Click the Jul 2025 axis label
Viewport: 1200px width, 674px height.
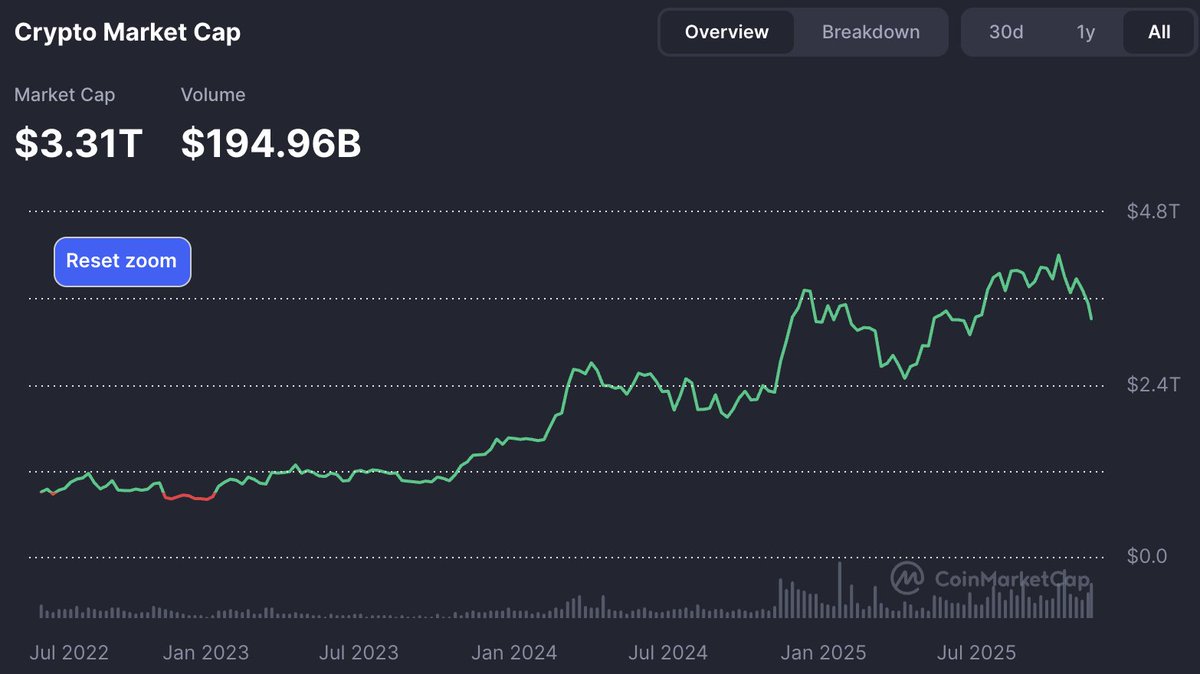pos(976,652)
